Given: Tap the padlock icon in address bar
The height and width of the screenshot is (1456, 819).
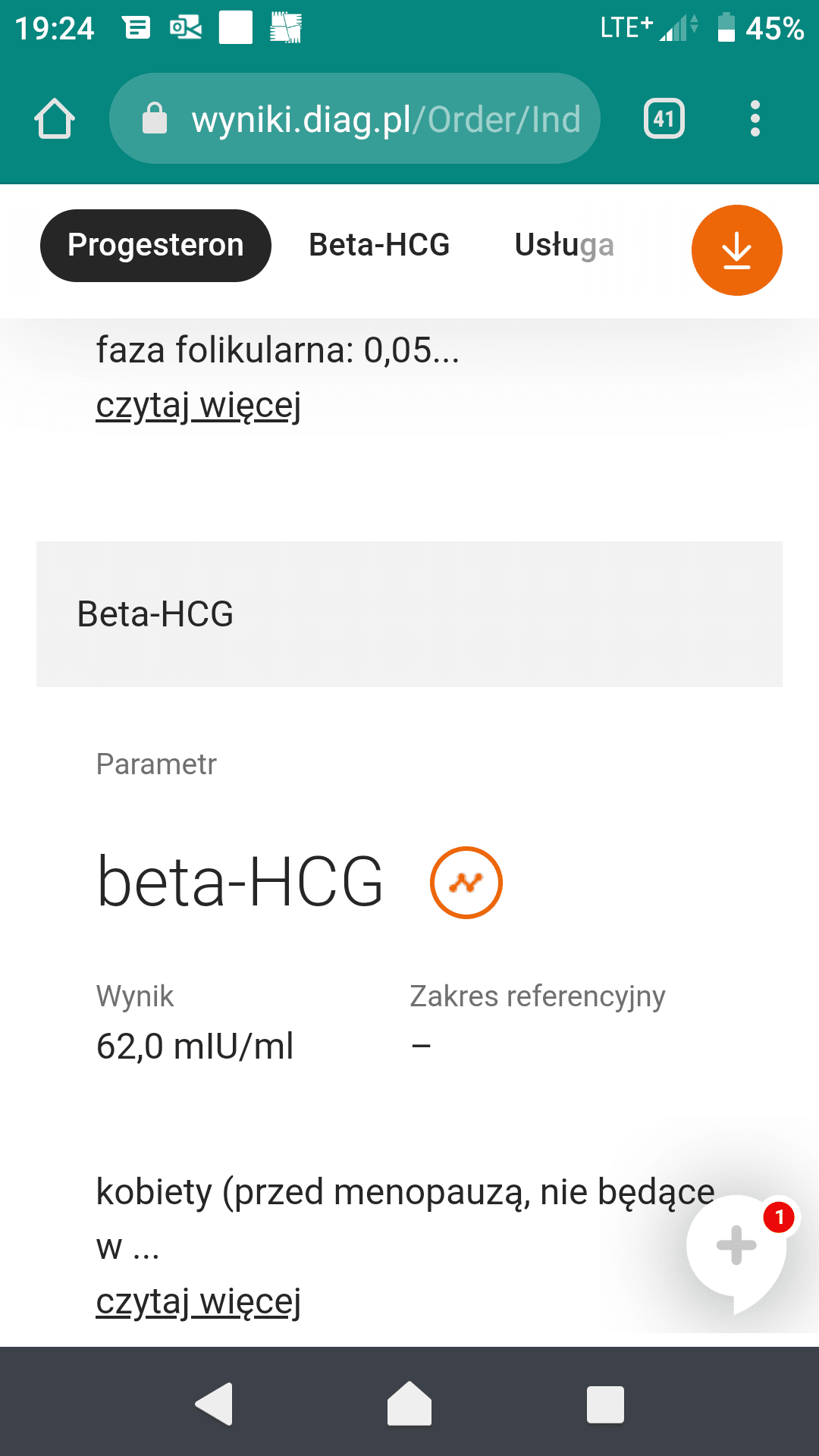Looking at the screenshot, I should tap(155, 119).
